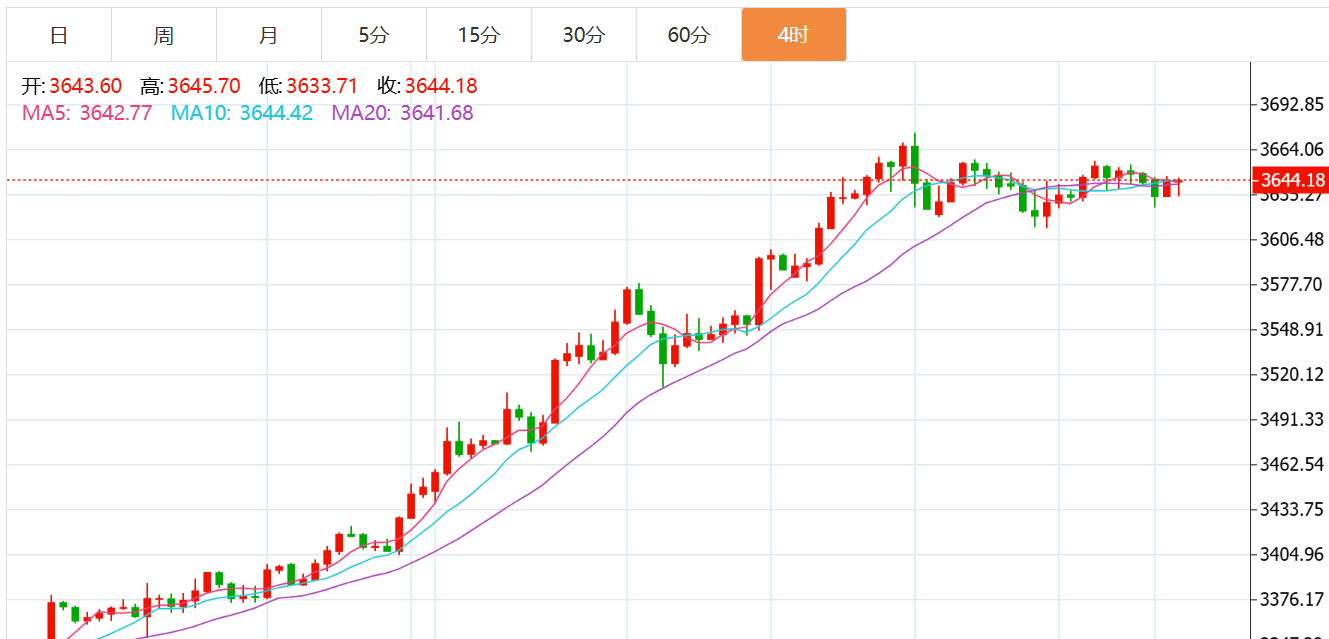Click the active orange 4时 tab
1329x639 pixels.
click(x=794, y=36)
